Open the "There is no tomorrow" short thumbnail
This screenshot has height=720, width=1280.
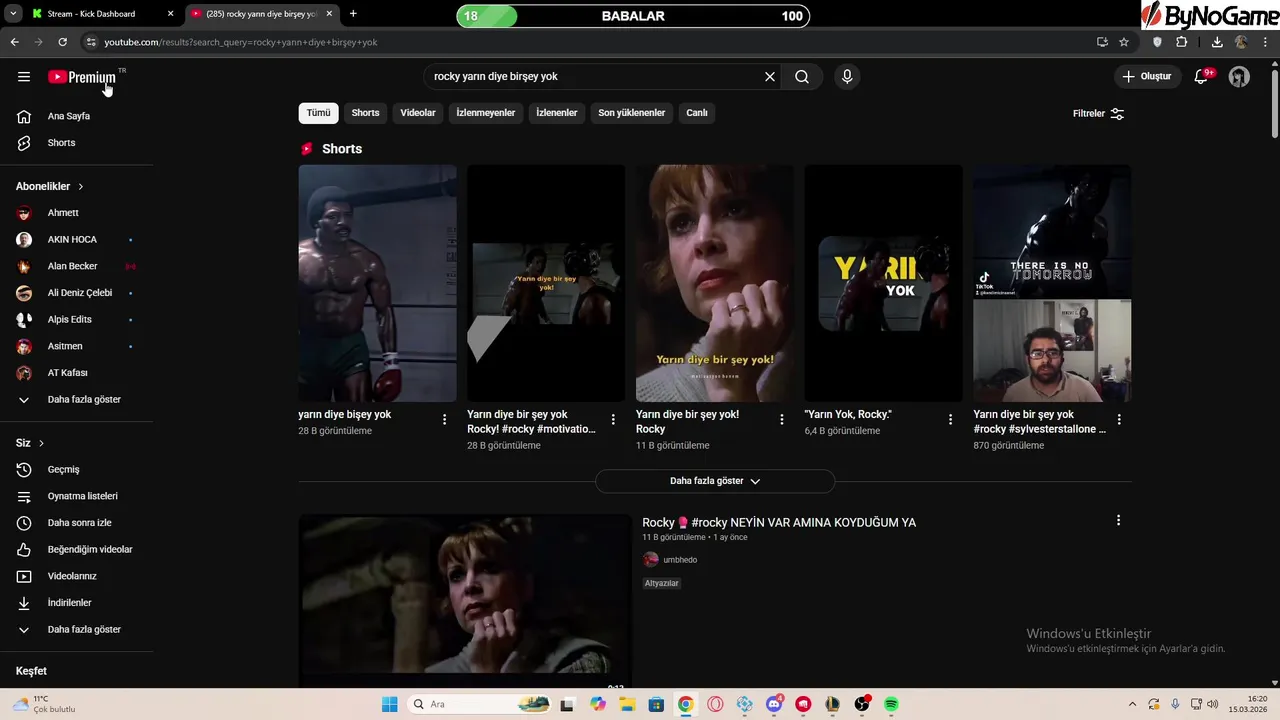[x=1052, y=283]
